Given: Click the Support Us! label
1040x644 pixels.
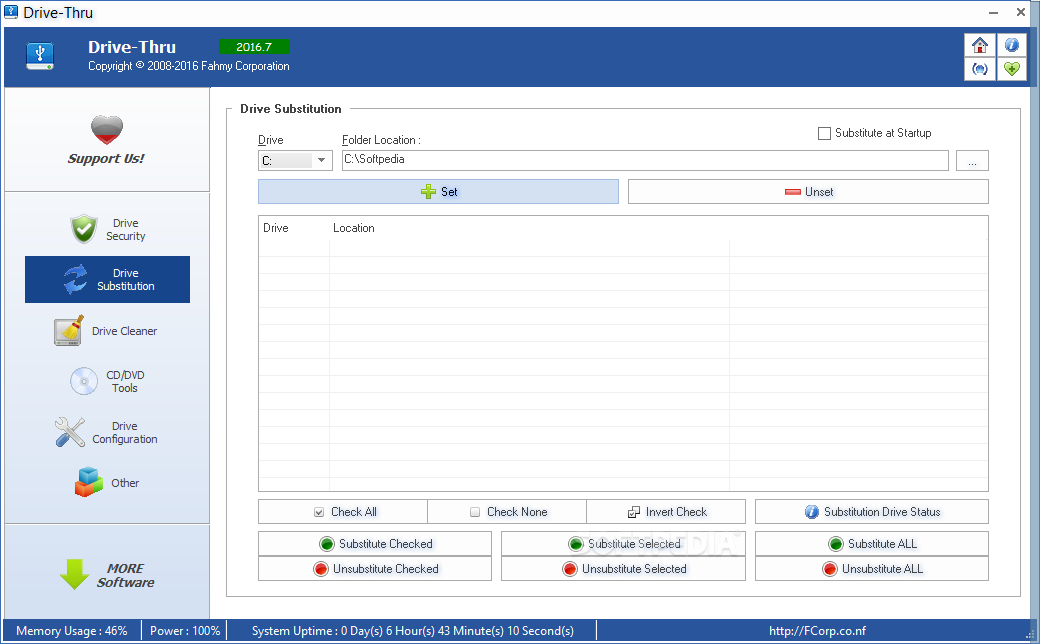Looking at the screenshot, I should (106, 159).
